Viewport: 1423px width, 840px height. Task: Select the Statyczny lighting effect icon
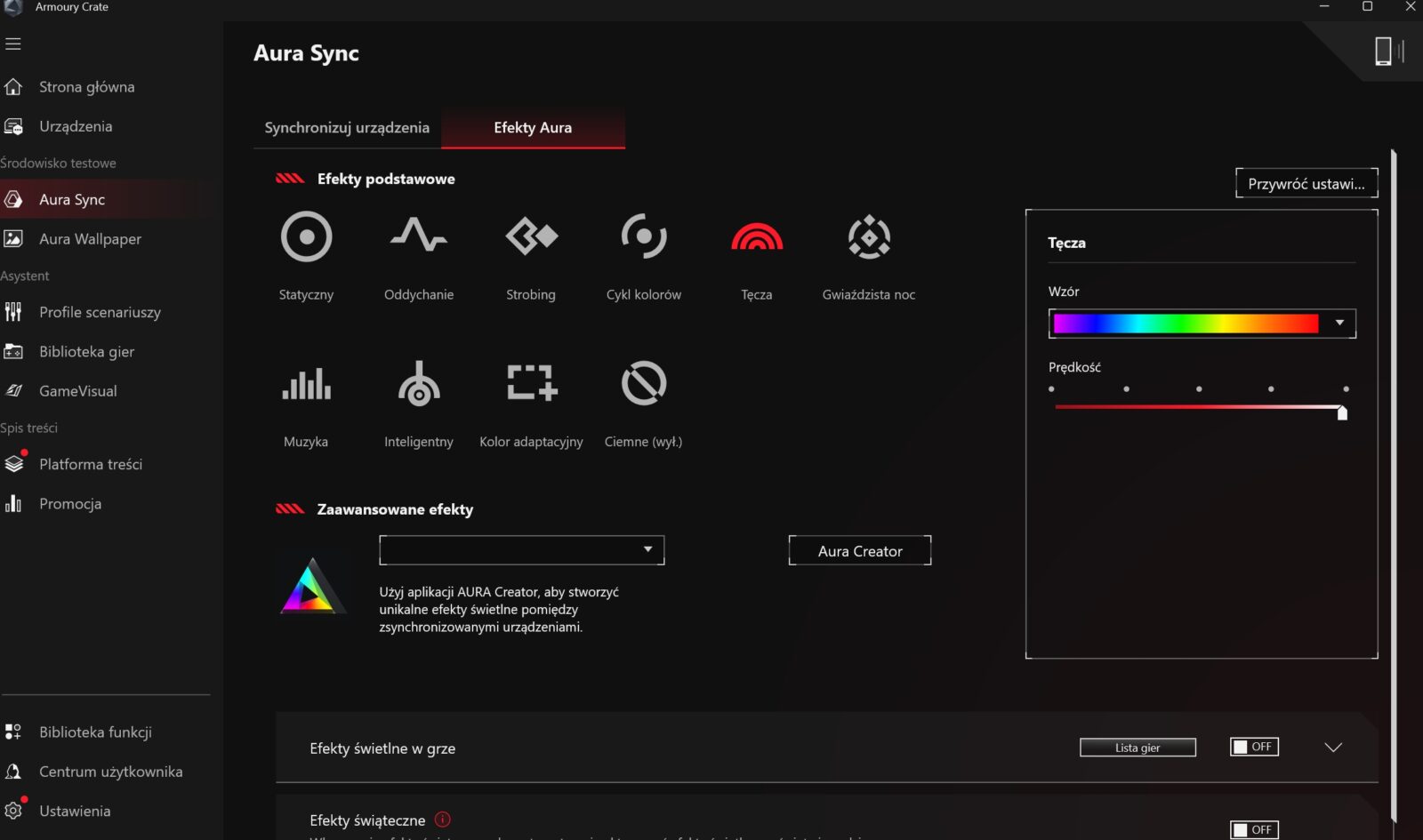click(x=306, y=237)
